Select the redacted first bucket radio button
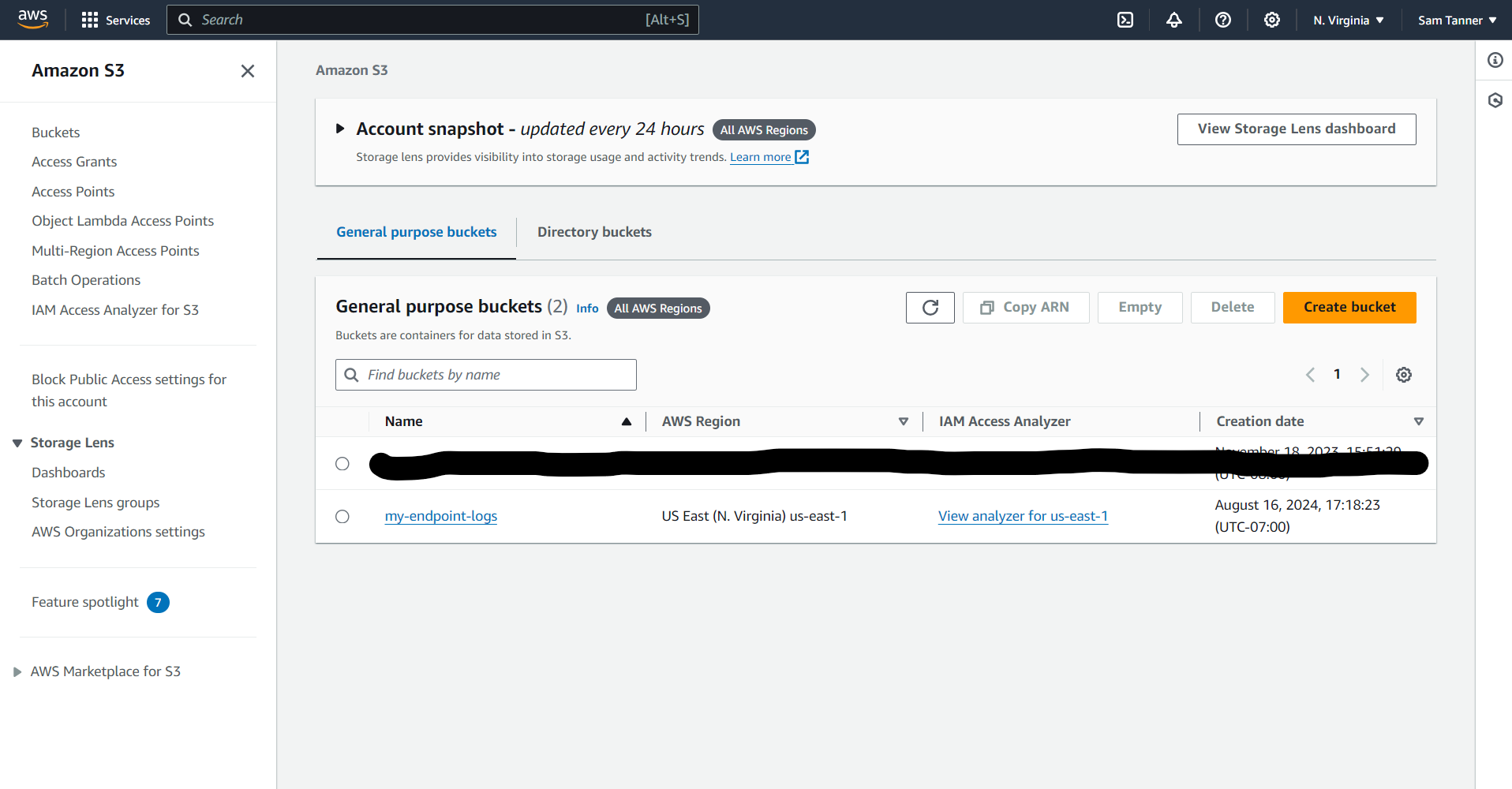Screen dimensions: 1512x789 (x=342, y=463)
